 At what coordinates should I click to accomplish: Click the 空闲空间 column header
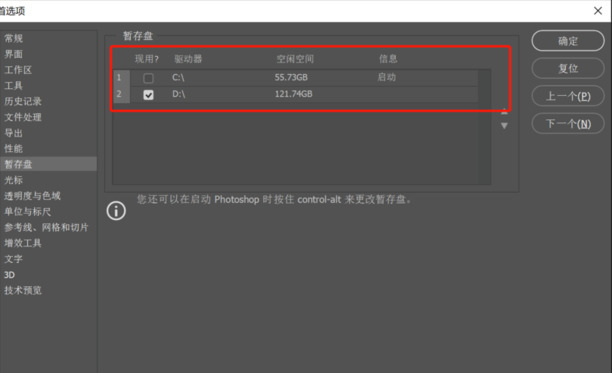295,59
